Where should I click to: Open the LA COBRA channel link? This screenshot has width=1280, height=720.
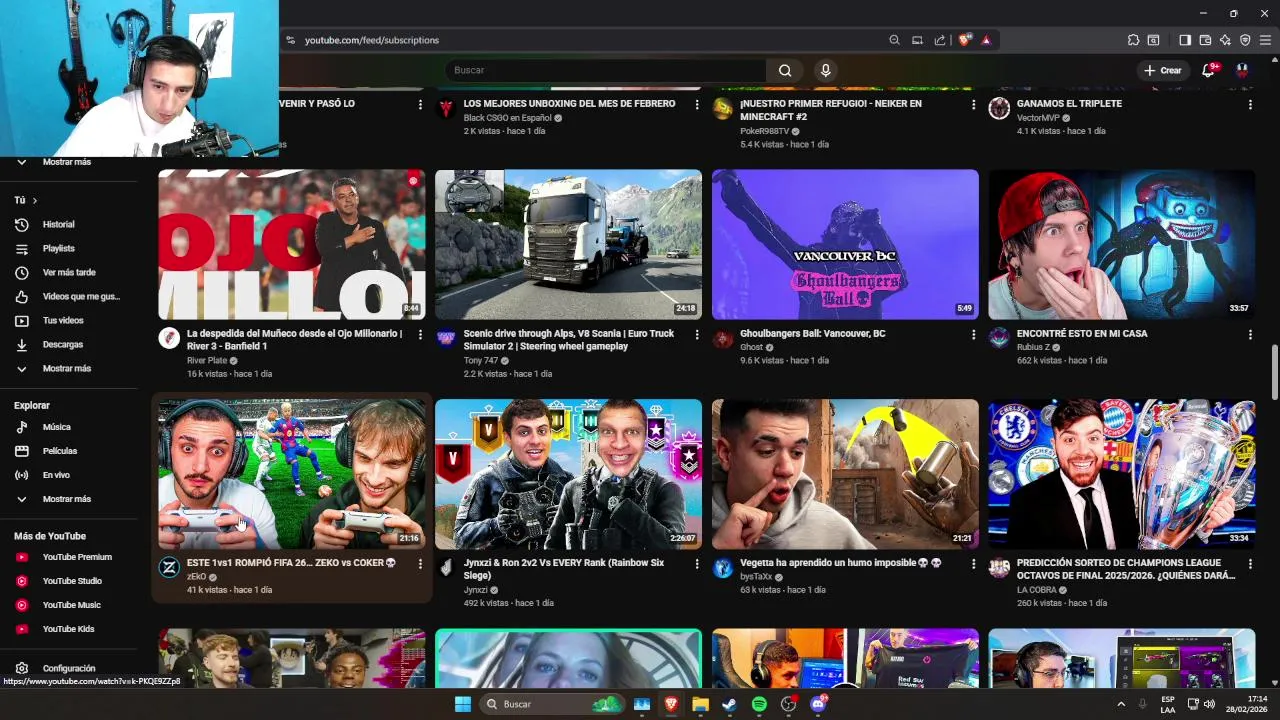[x=1037, y=590]
